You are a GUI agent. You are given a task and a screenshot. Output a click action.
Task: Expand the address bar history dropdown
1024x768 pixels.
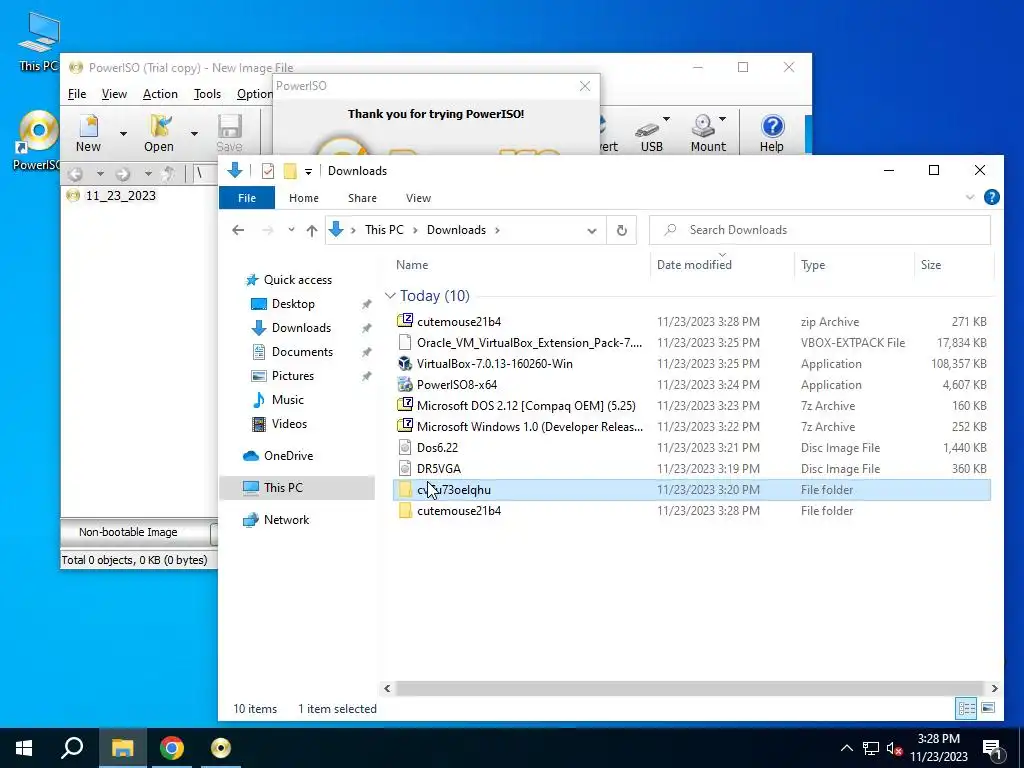tap(592, 230)
